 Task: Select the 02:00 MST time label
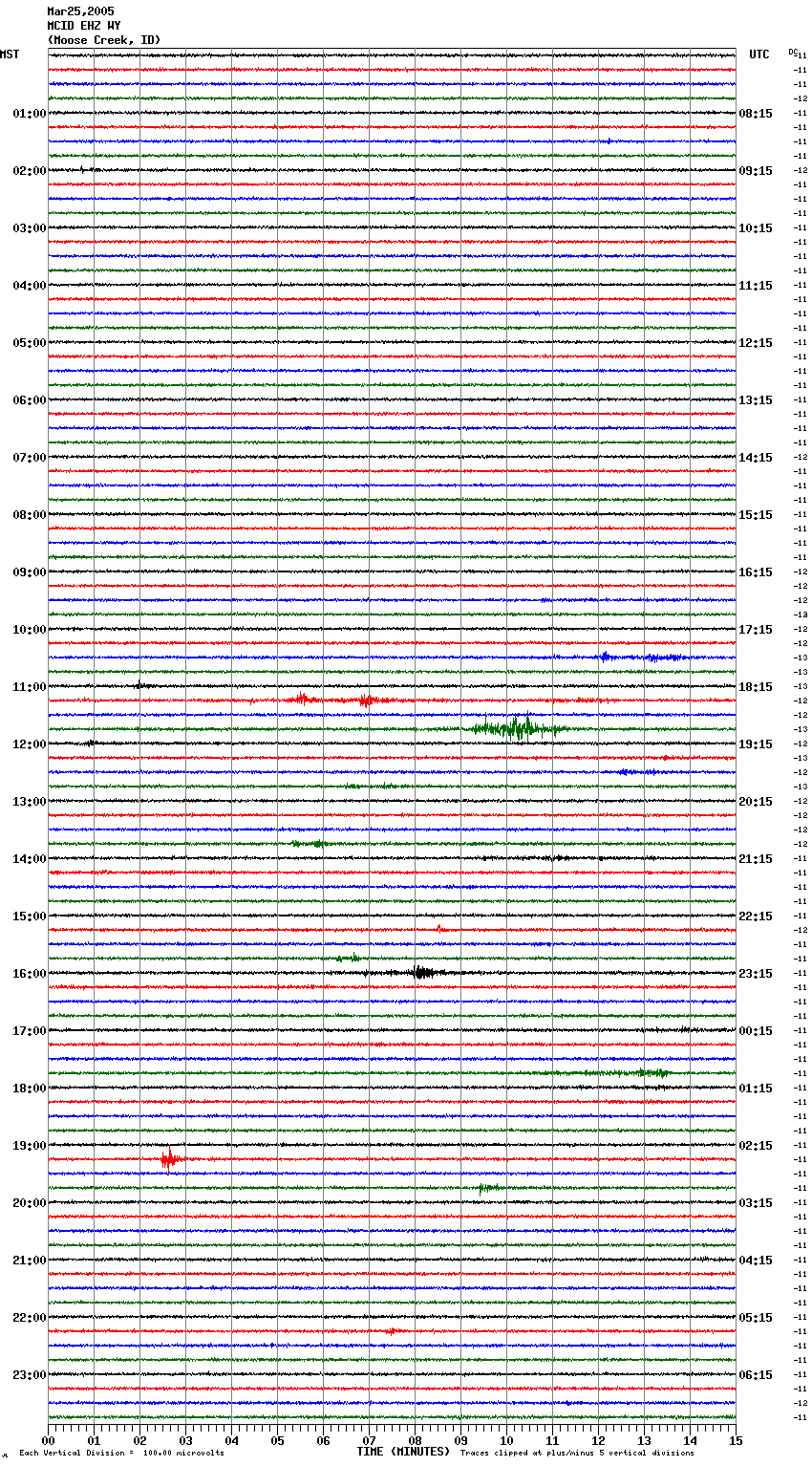tap(30, 171)
